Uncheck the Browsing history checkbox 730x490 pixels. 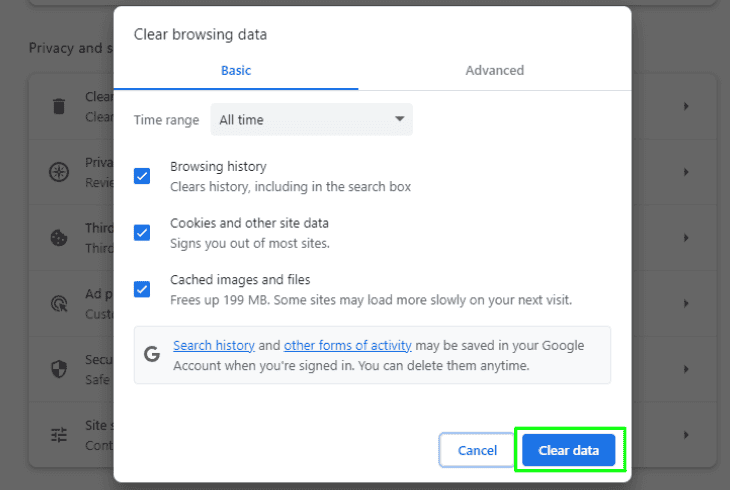point(142,176)
